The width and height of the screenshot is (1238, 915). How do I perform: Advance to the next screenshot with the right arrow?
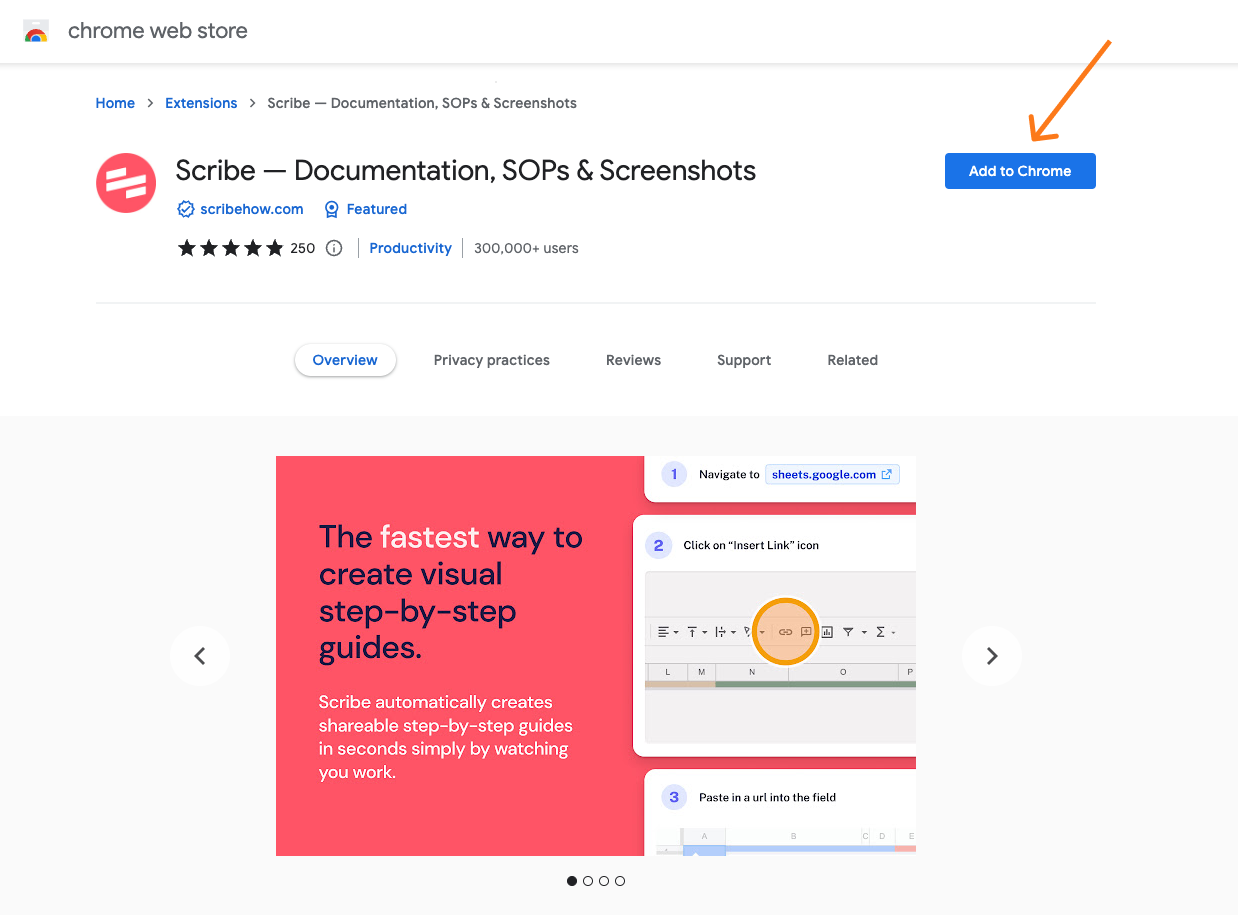click(992, 656)
